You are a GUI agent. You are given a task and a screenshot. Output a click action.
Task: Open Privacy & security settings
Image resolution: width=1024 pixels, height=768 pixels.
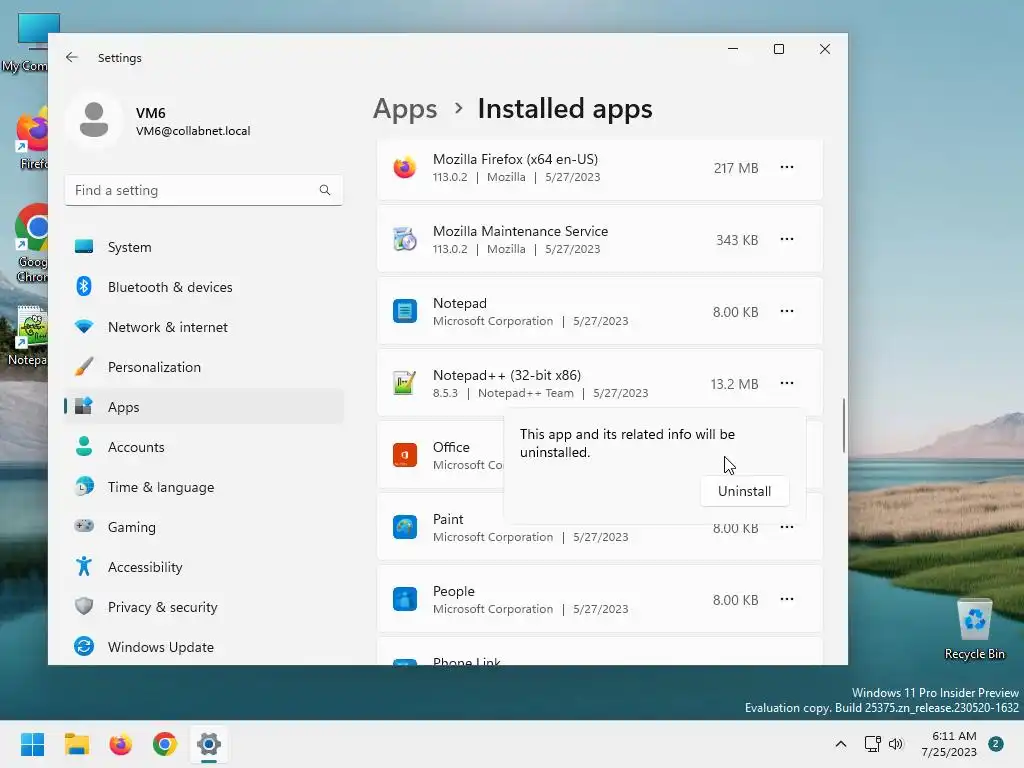pos(204,607)
